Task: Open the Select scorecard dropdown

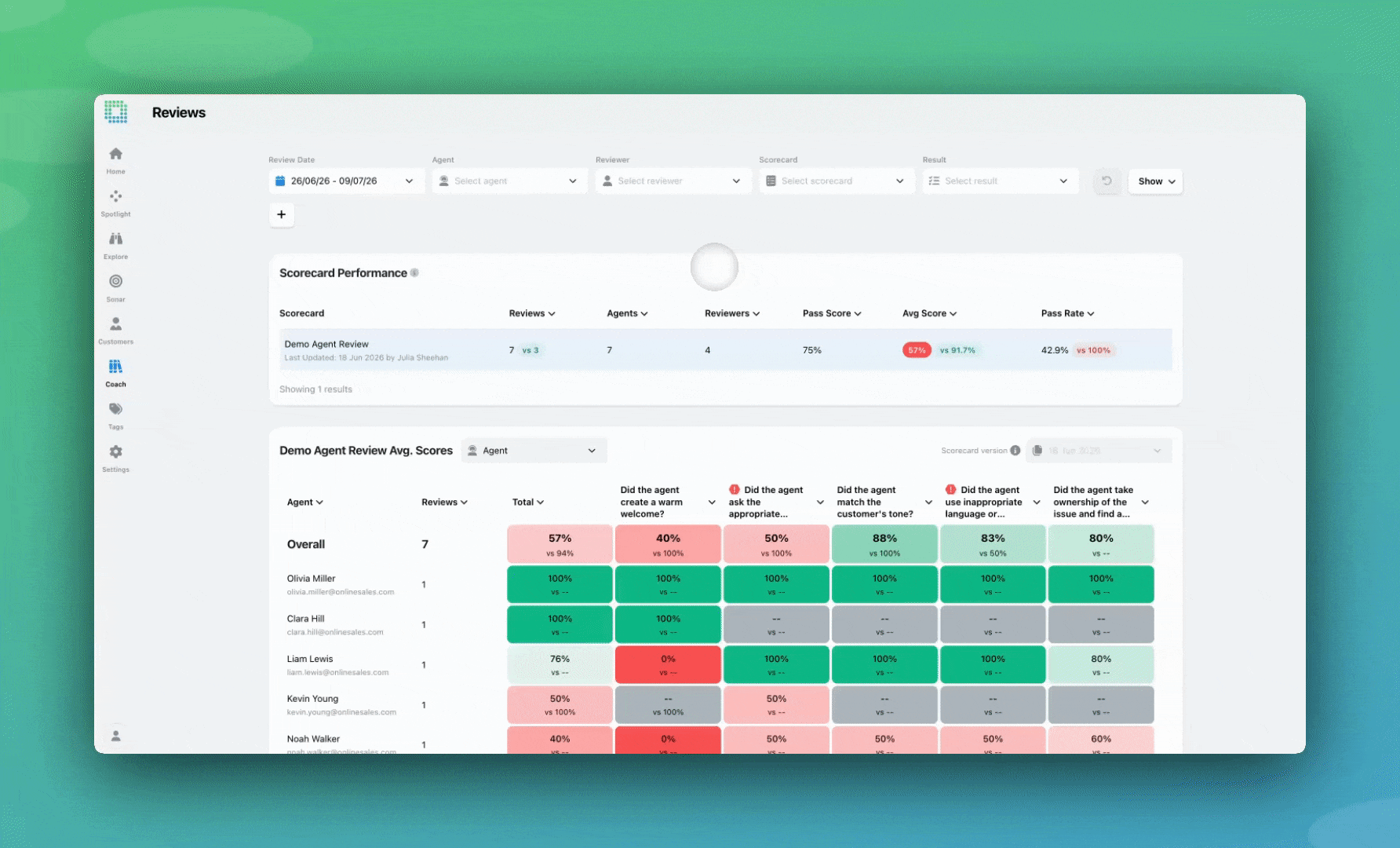Action: [x=837, y=181]
